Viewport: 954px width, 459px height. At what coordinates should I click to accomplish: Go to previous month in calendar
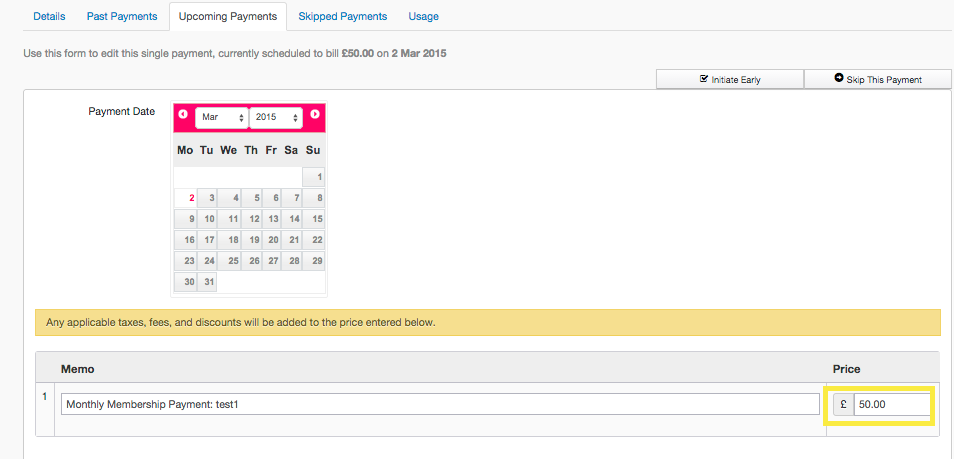(x=183, y=115)
